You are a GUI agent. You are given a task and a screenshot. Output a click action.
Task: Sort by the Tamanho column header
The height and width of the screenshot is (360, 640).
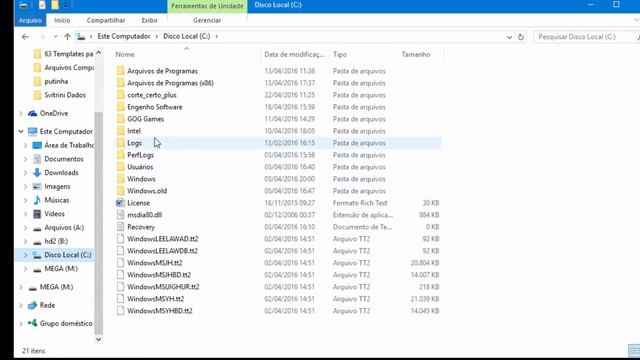(416, 54)
